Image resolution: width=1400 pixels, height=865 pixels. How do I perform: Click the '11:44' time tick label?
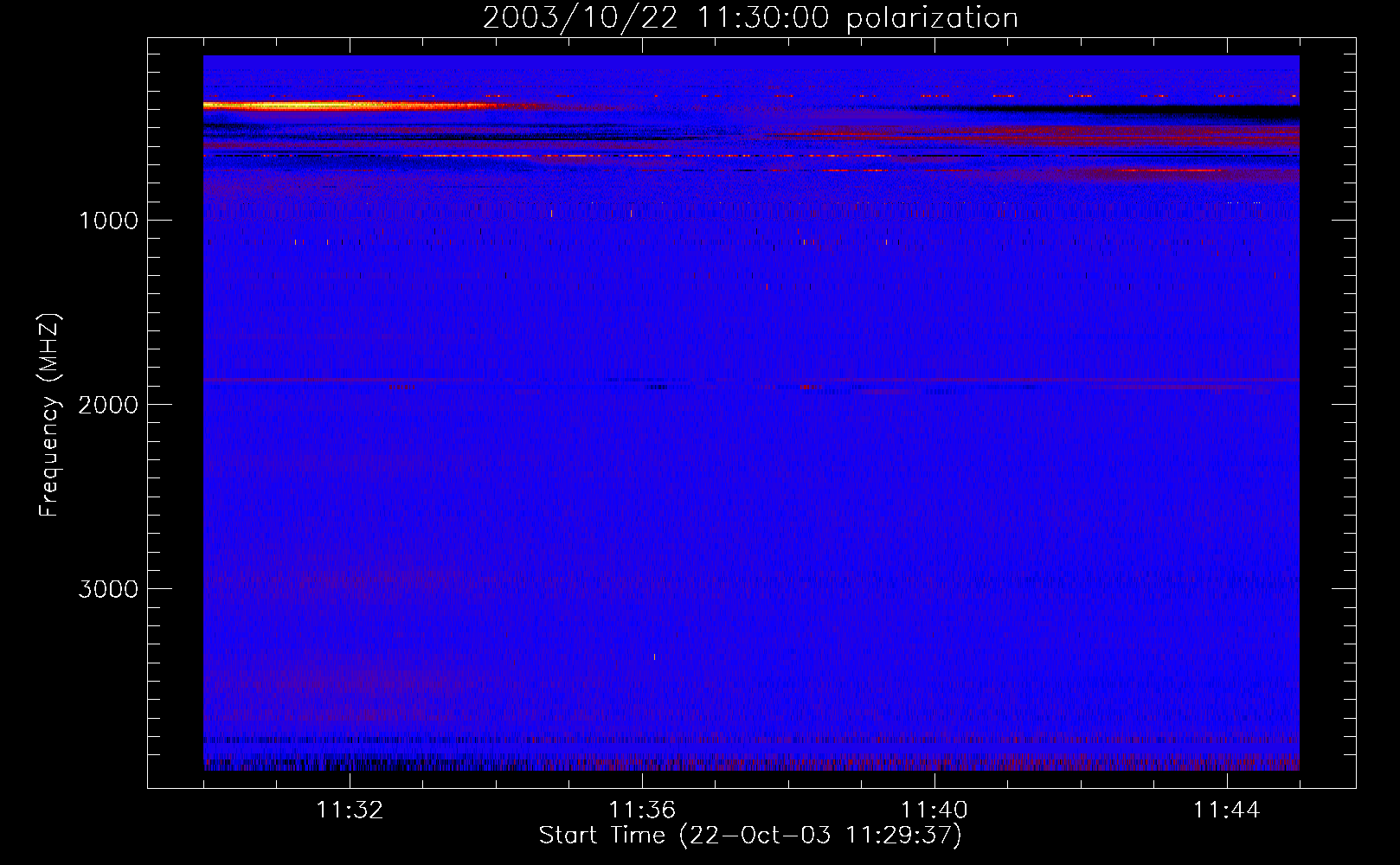point(1227,810)
